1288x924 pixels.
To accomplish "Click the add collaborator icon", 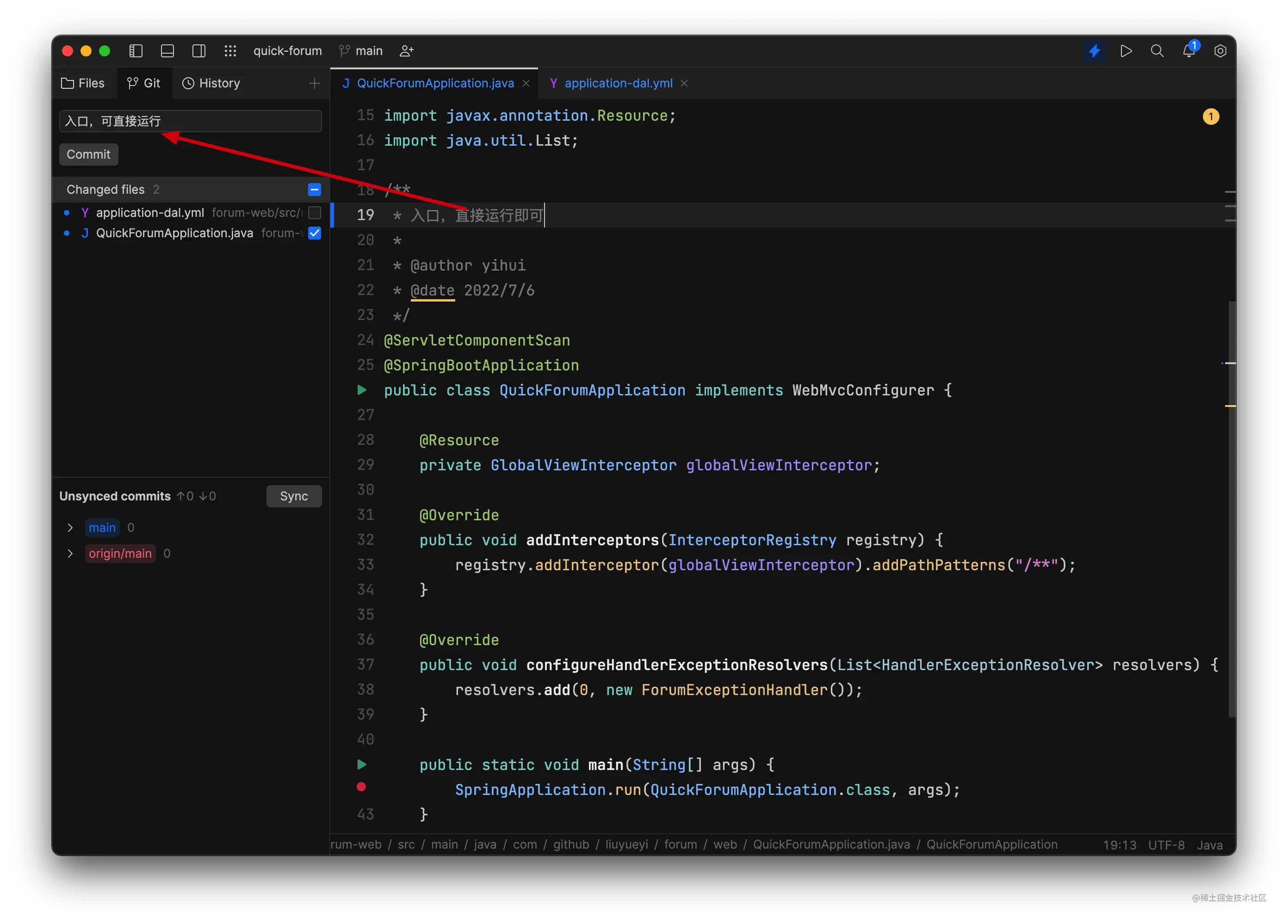I will pos(407,51).
